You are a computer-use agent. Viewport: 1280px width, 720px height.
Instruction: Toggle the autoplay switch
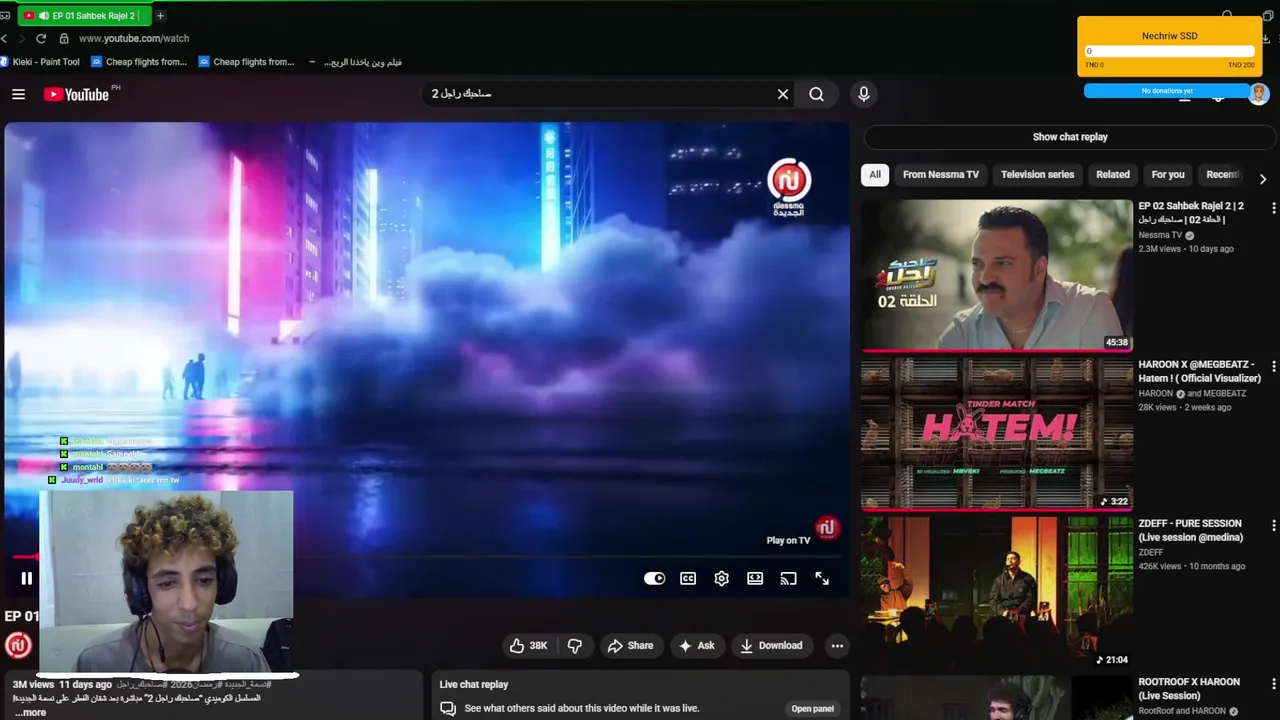tap(654, 578)
